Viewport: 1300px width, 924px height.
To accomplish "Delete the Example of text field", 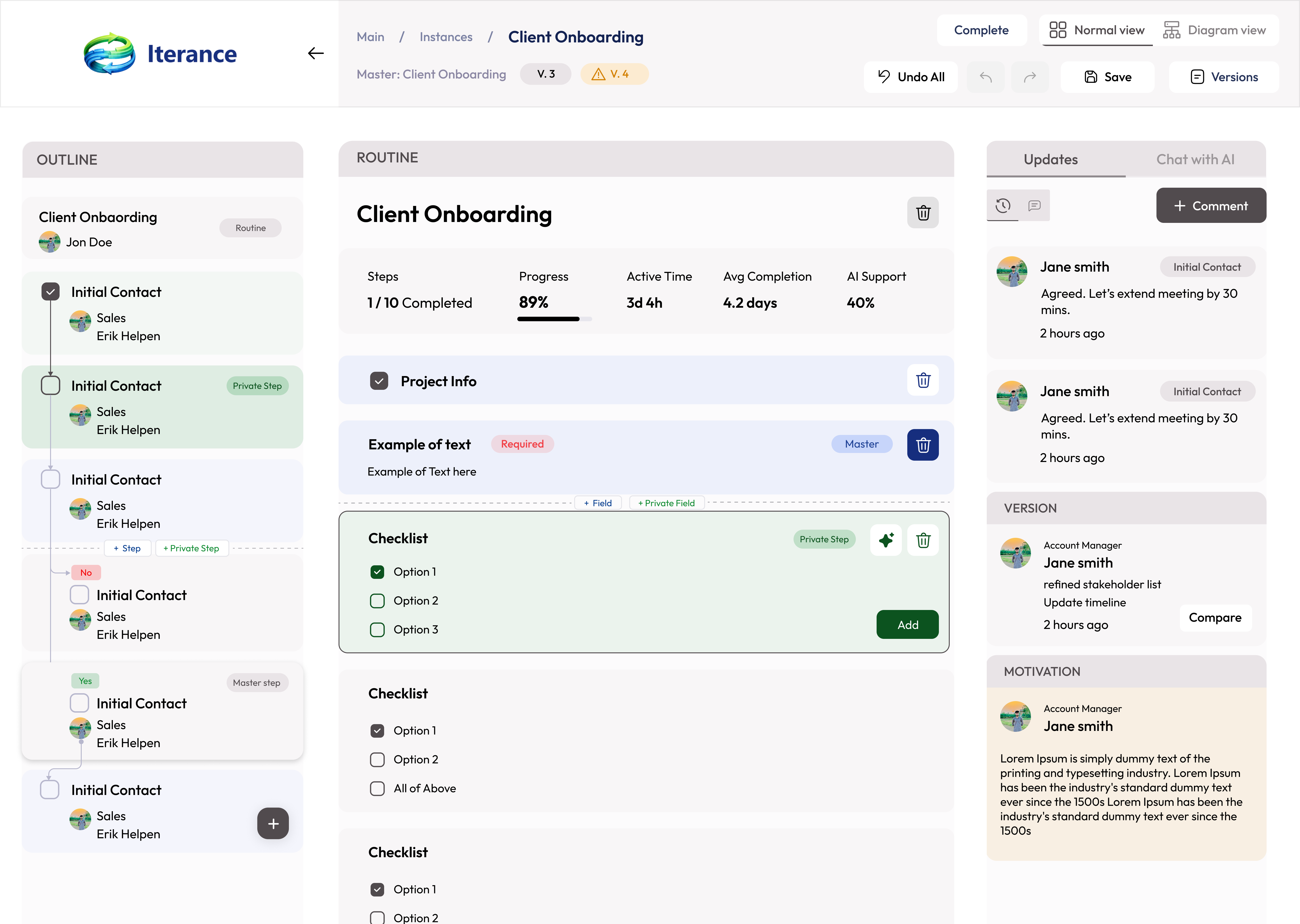I will pyautogui.click(x=923, y=445).
